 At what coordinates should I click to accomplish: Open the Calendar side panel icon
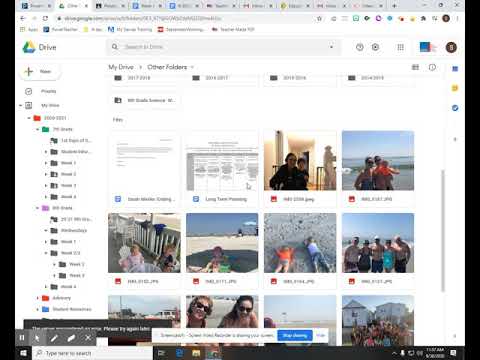[x=455, y=69]
